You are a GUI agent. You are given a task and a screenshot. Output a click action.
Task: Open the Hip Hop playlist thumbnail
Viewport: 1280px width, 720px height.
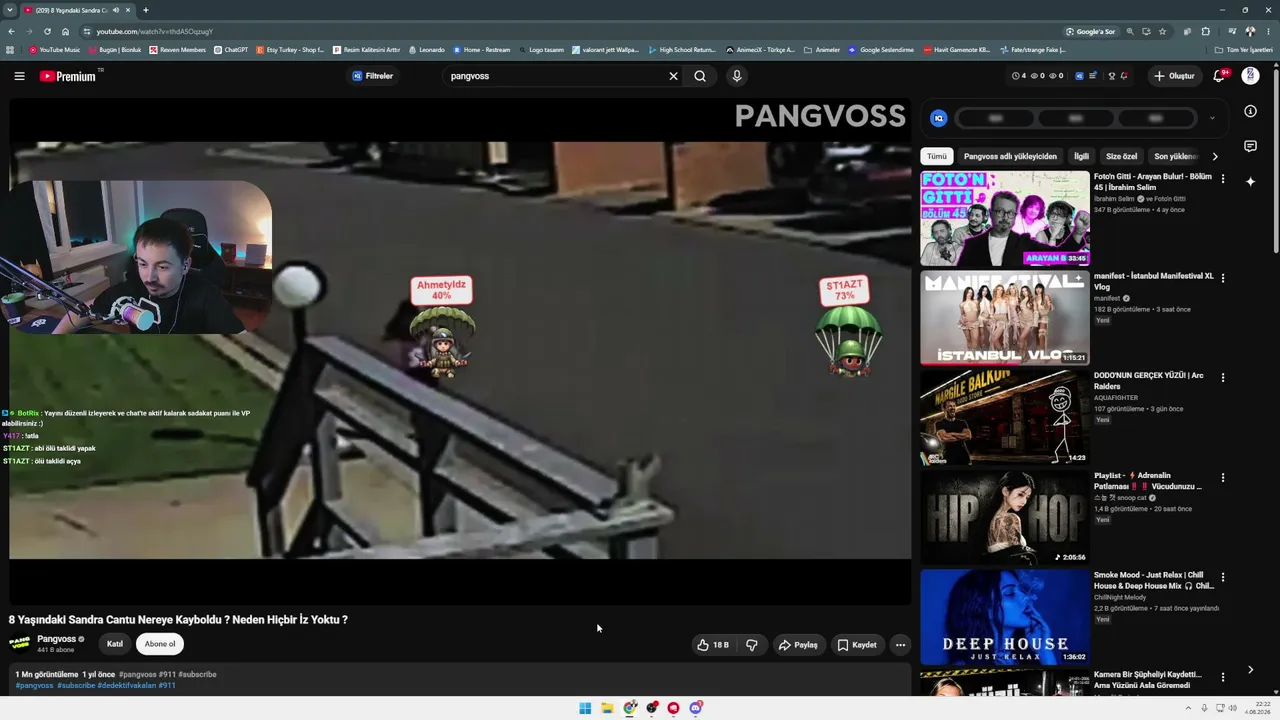pyautogui.click(x=1005, y=517)
